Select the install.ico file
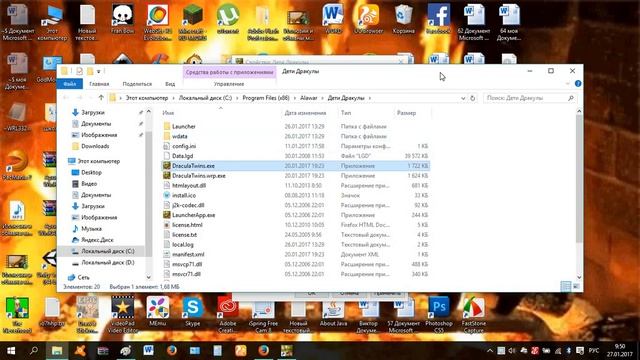Image resolution: width=640 pixels, height=360 pixels. pyautogui.click(x=184, y=196)
